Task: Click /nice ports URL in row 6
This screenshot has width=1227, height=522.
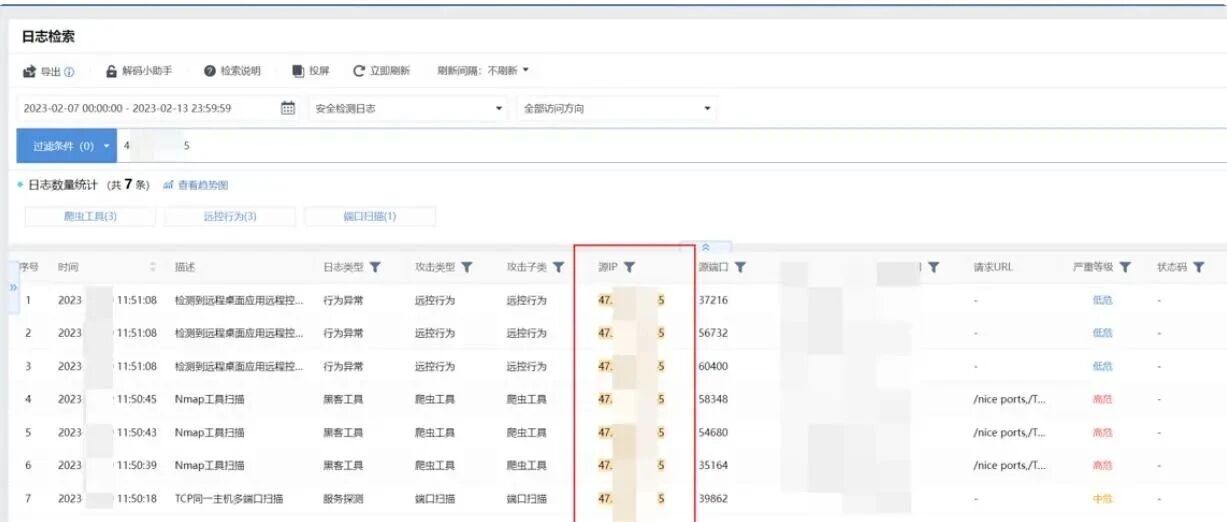Action: pos(1010,465)
